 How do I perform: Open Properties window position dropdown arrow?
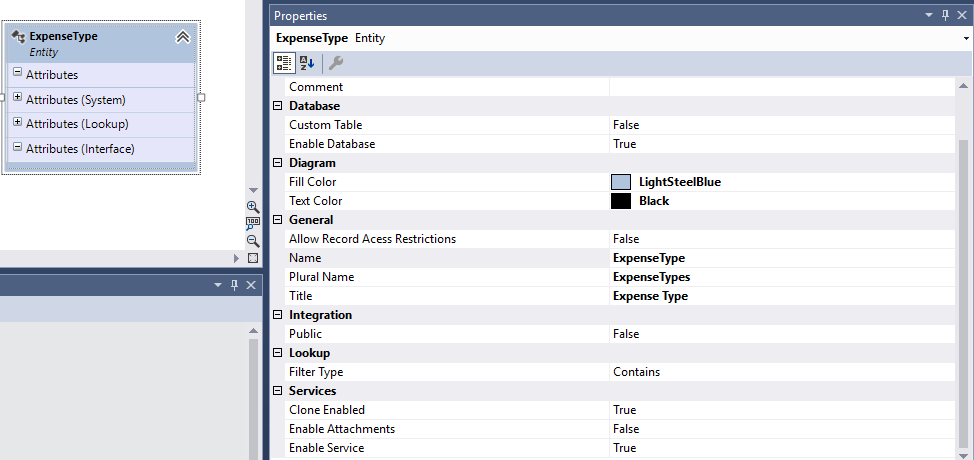tap(929, 16)
